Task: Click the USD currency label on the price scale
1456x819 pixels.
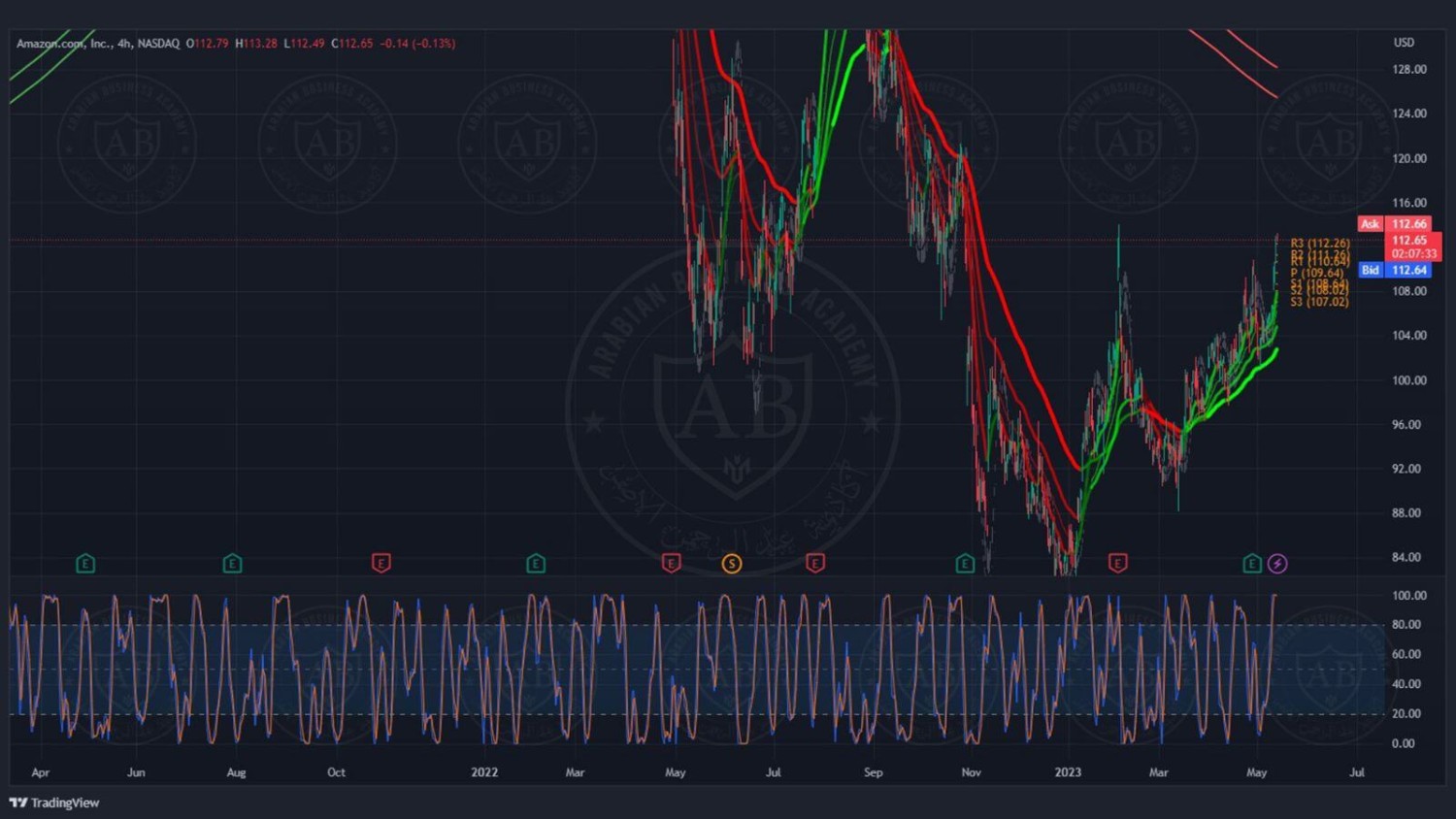Action: point(1404,43)
